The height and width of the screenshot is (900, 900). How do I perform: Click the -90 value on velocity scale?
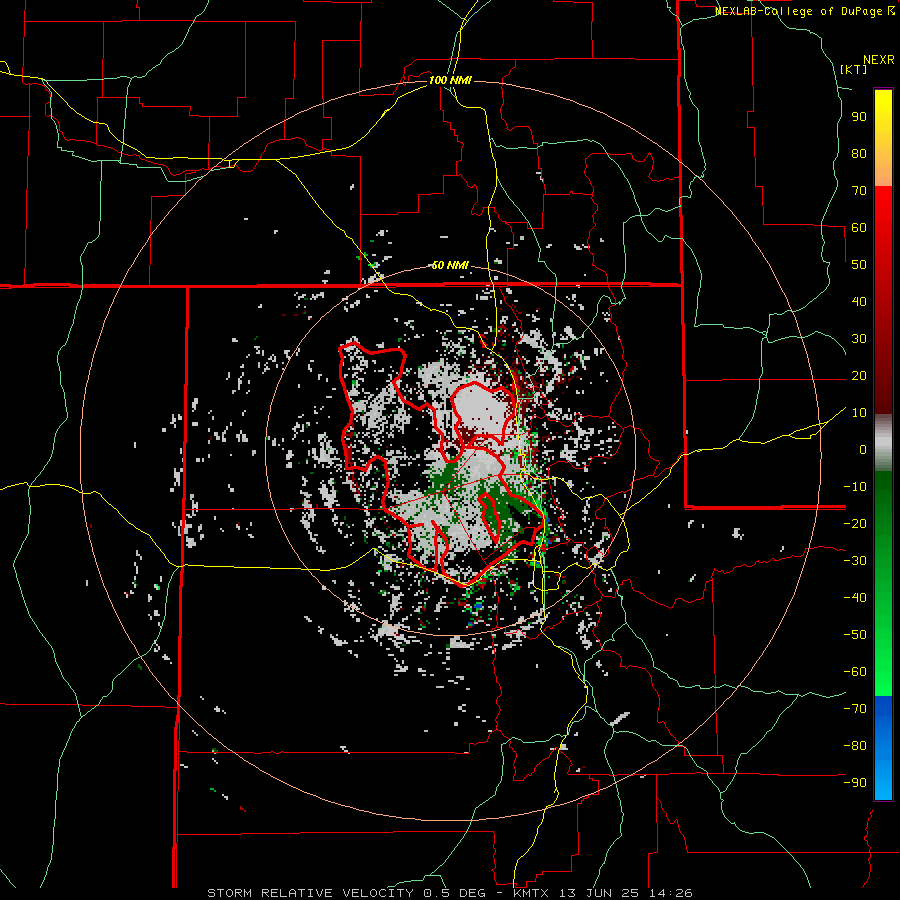[855, 783]
